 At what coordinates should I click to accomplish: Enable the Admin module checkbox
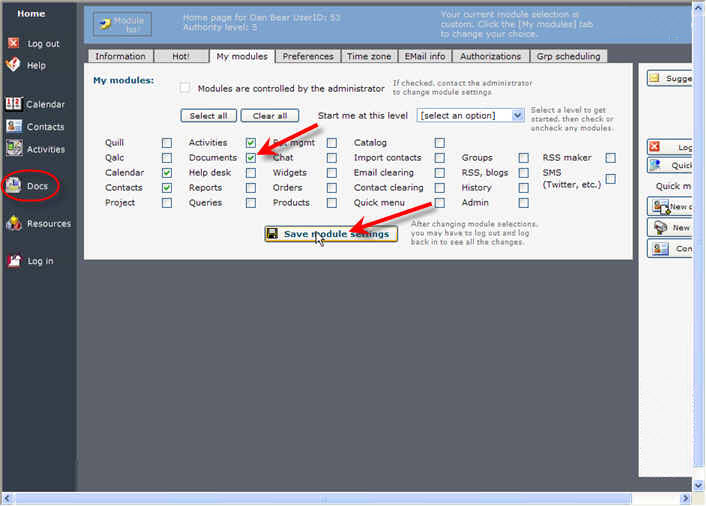(523, 203)
